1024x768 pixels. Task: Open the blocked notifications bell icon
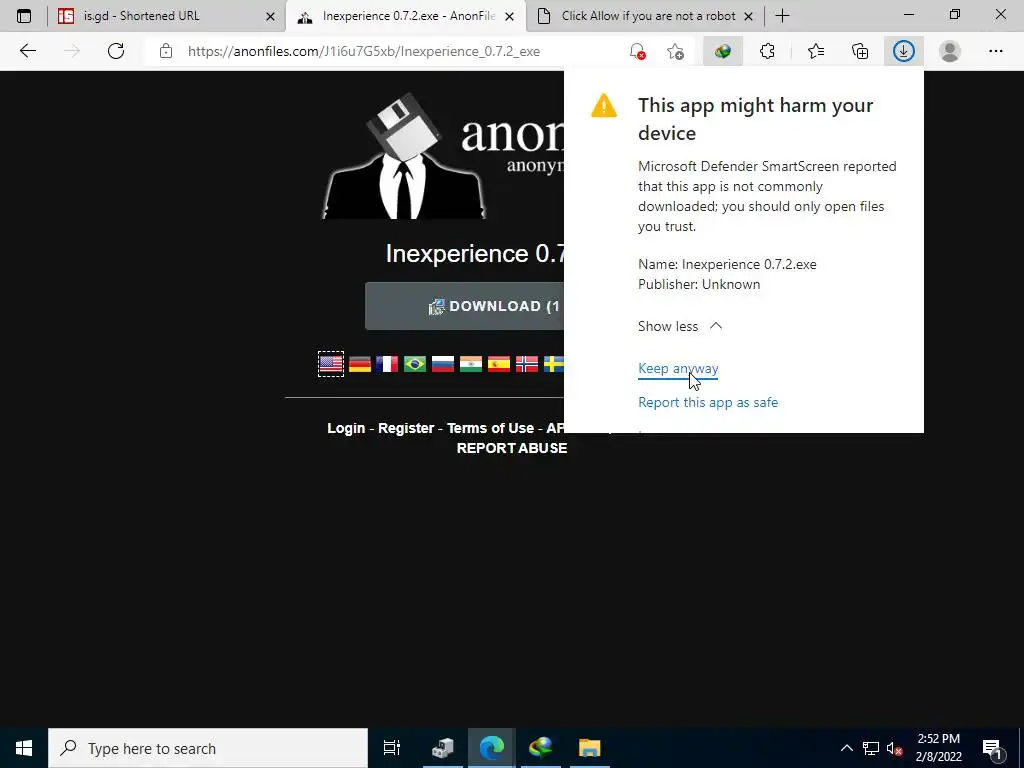pos(637,51)
